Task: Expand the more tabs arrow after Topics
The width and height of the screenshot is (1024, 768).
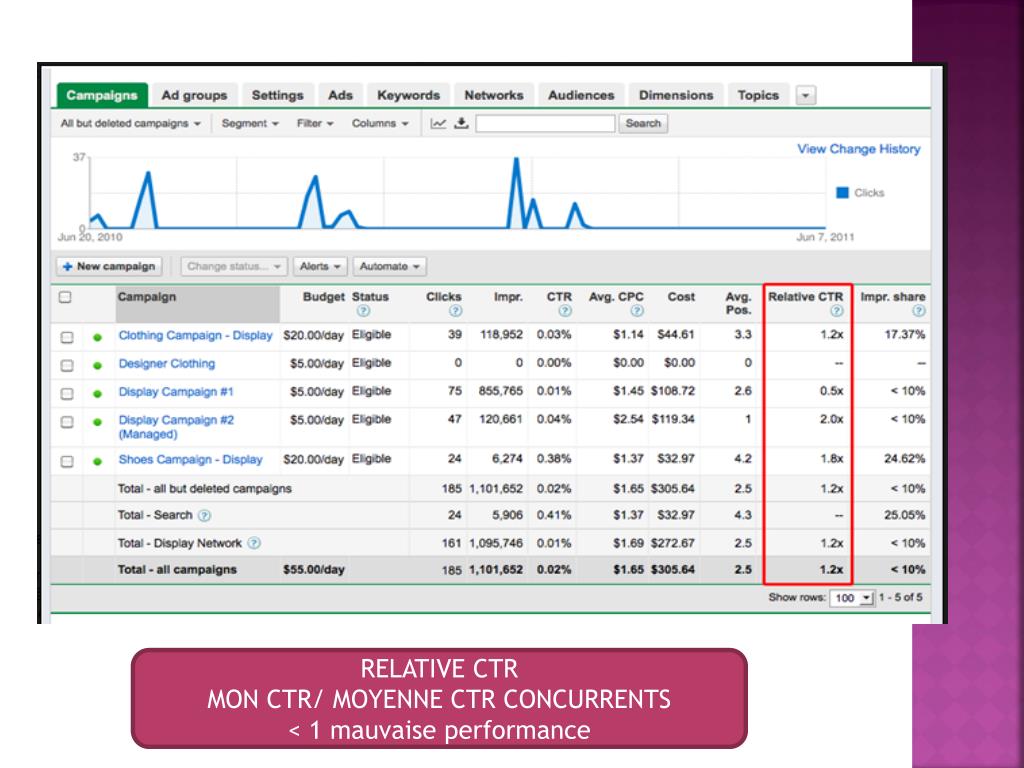Action: point(806,95)
